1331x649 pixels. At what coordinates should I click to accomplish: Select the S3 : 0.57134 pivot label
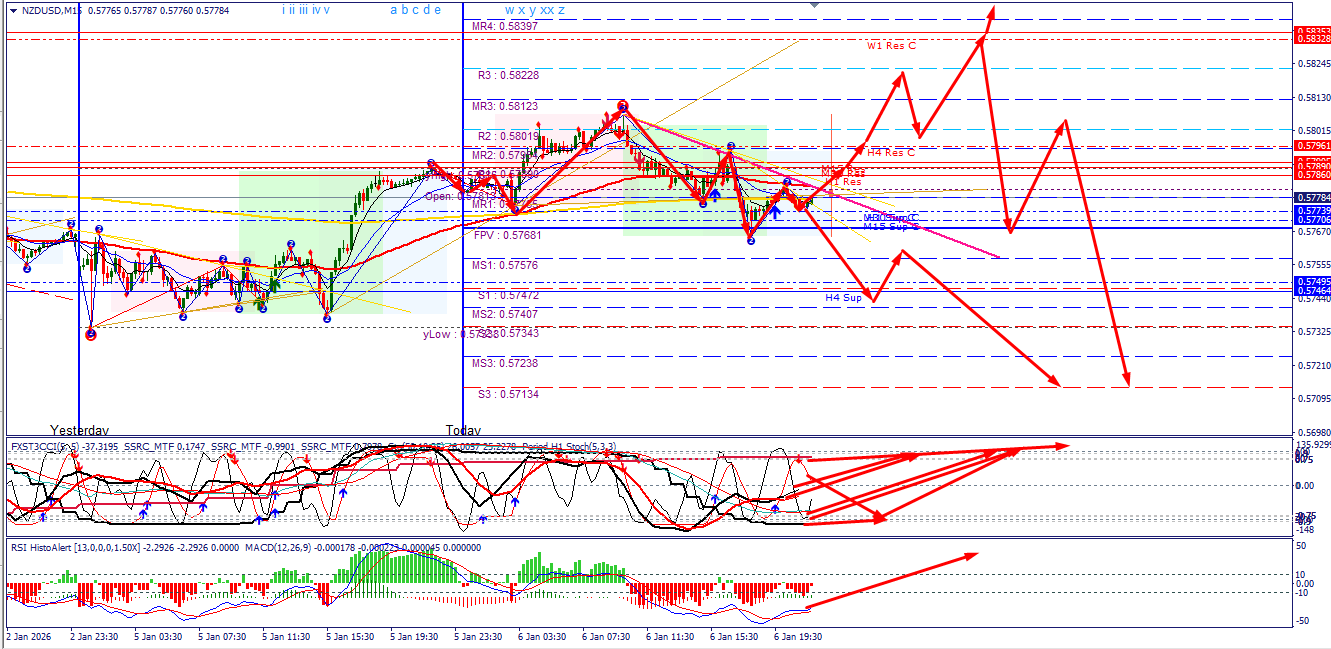(509, 394)
